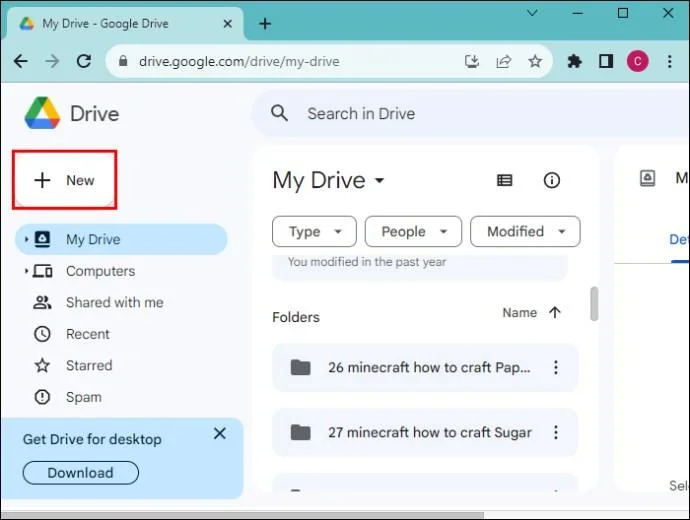Open folder 27 minecraft how to craft Sugar

click(x=425, y=432)
